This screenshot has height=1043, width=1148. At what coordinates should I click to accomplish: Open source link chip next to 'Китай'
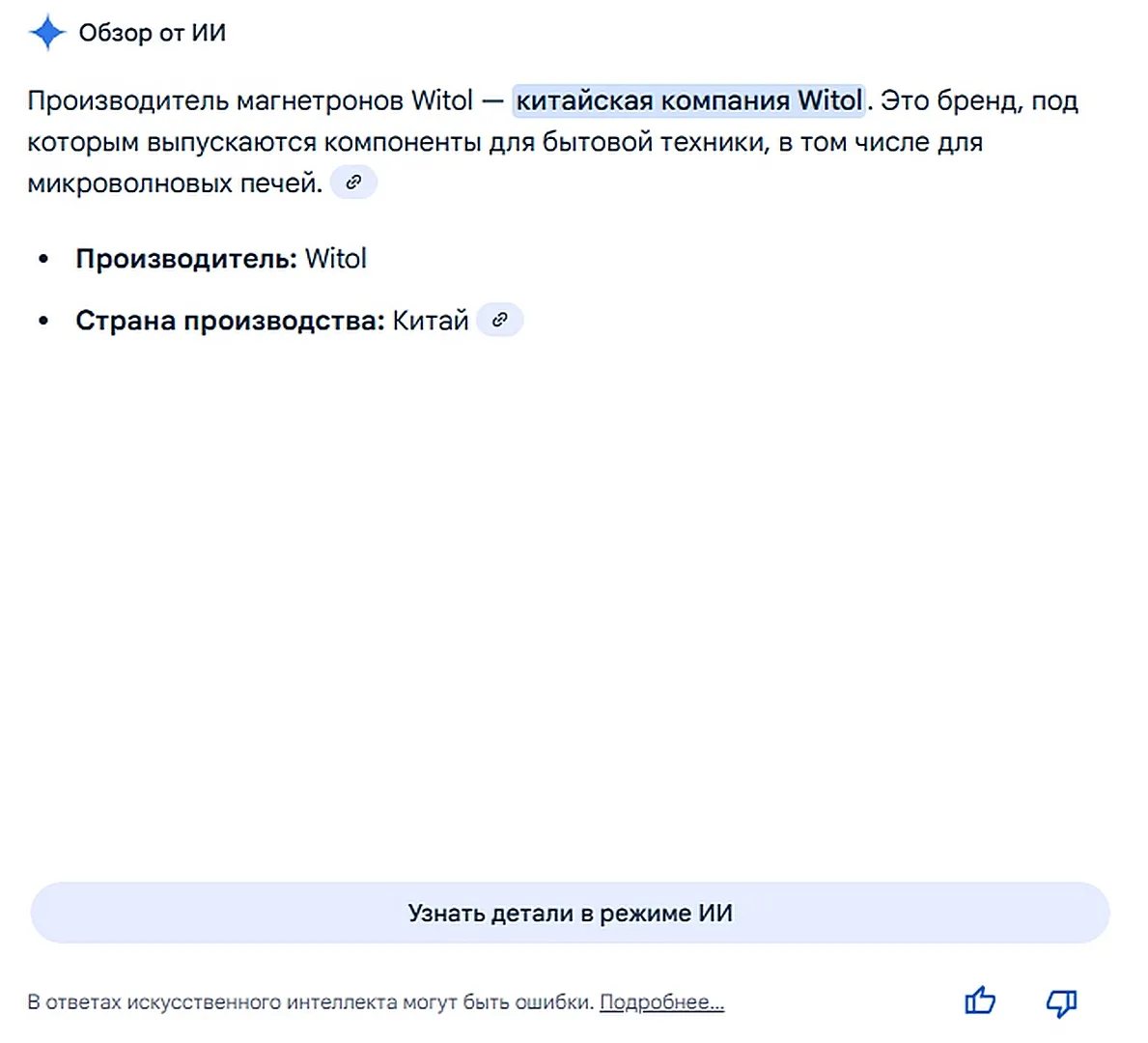[499, 320]
